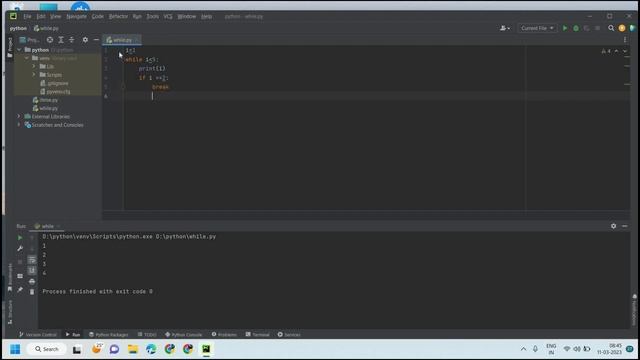
Task: Open run configuration wrench icon in Run panel
Action: click(20, 248)
